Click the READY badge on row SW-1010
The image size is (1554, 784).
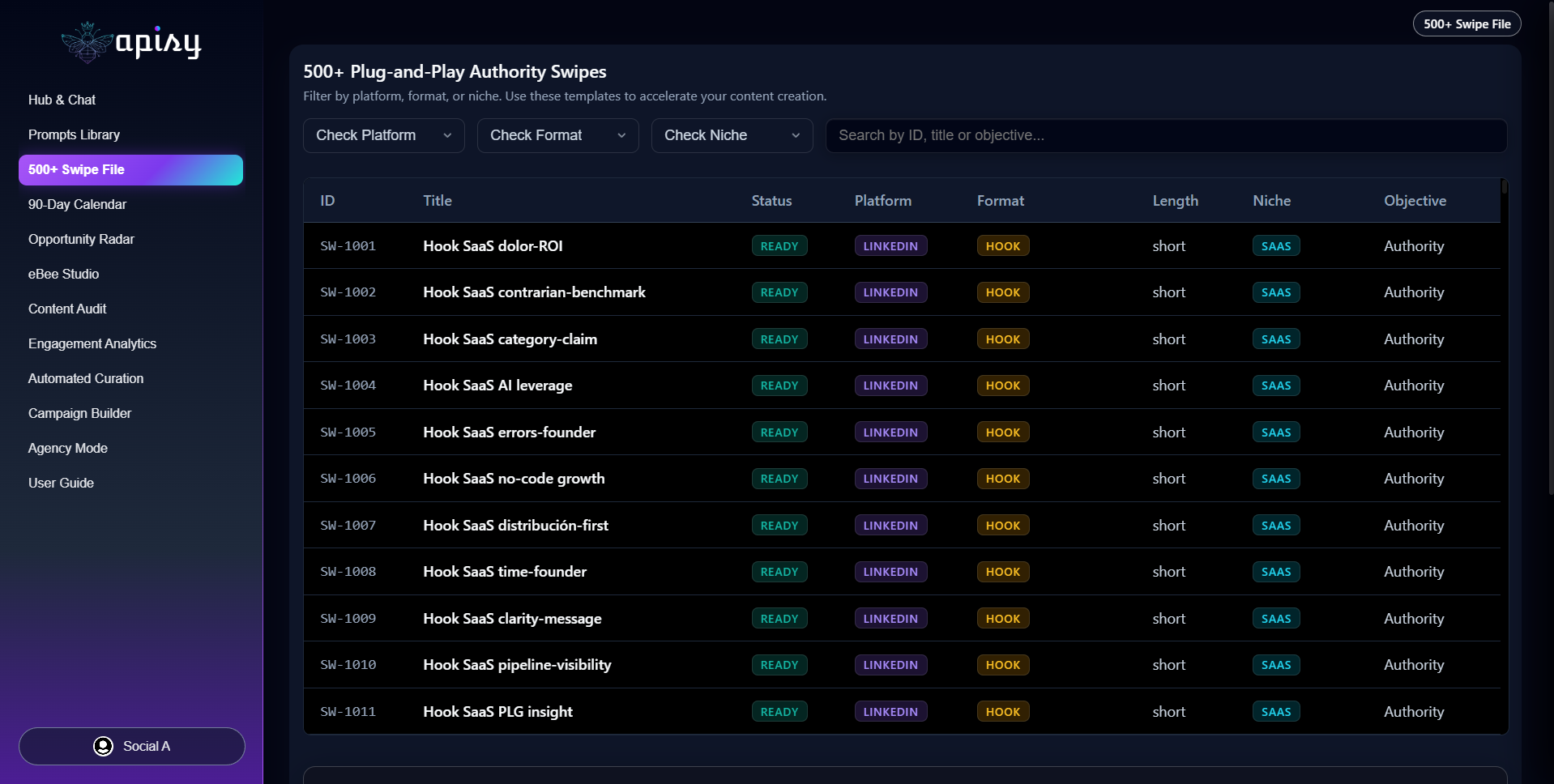click(779, 665)
